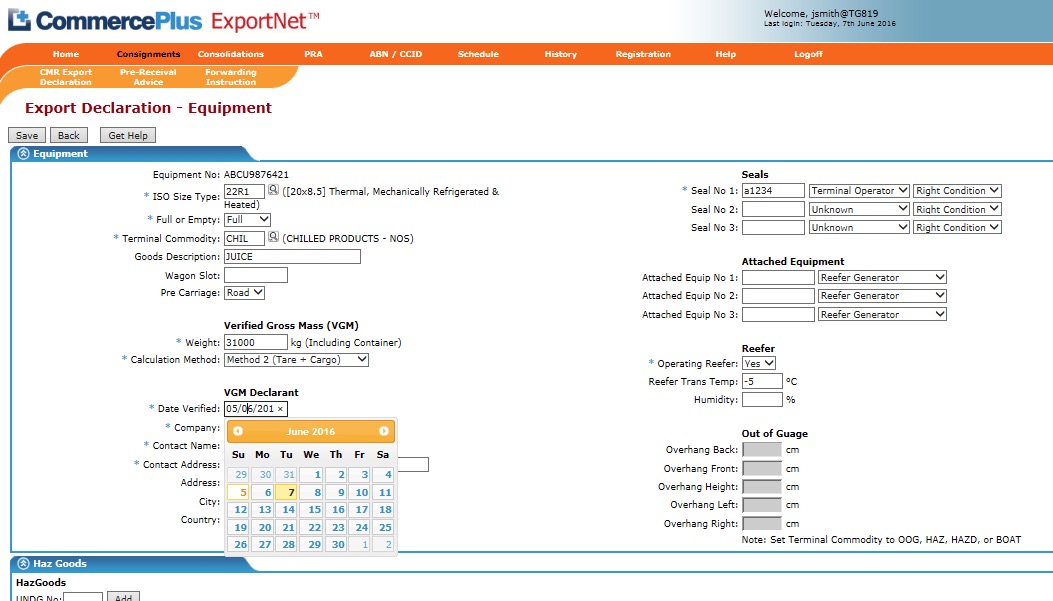Click the Save button
The image size is (1053, 601).
point(27,136)
